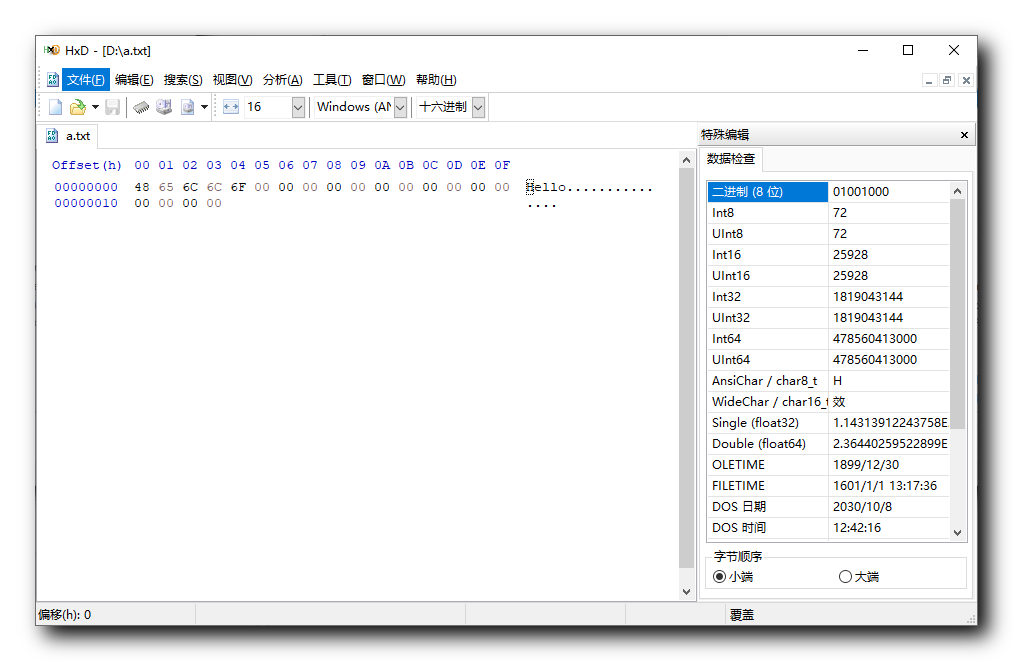Expand the Open file dropdown arrow
This screenshot has width=1013, height=661.
click(95, 107)
